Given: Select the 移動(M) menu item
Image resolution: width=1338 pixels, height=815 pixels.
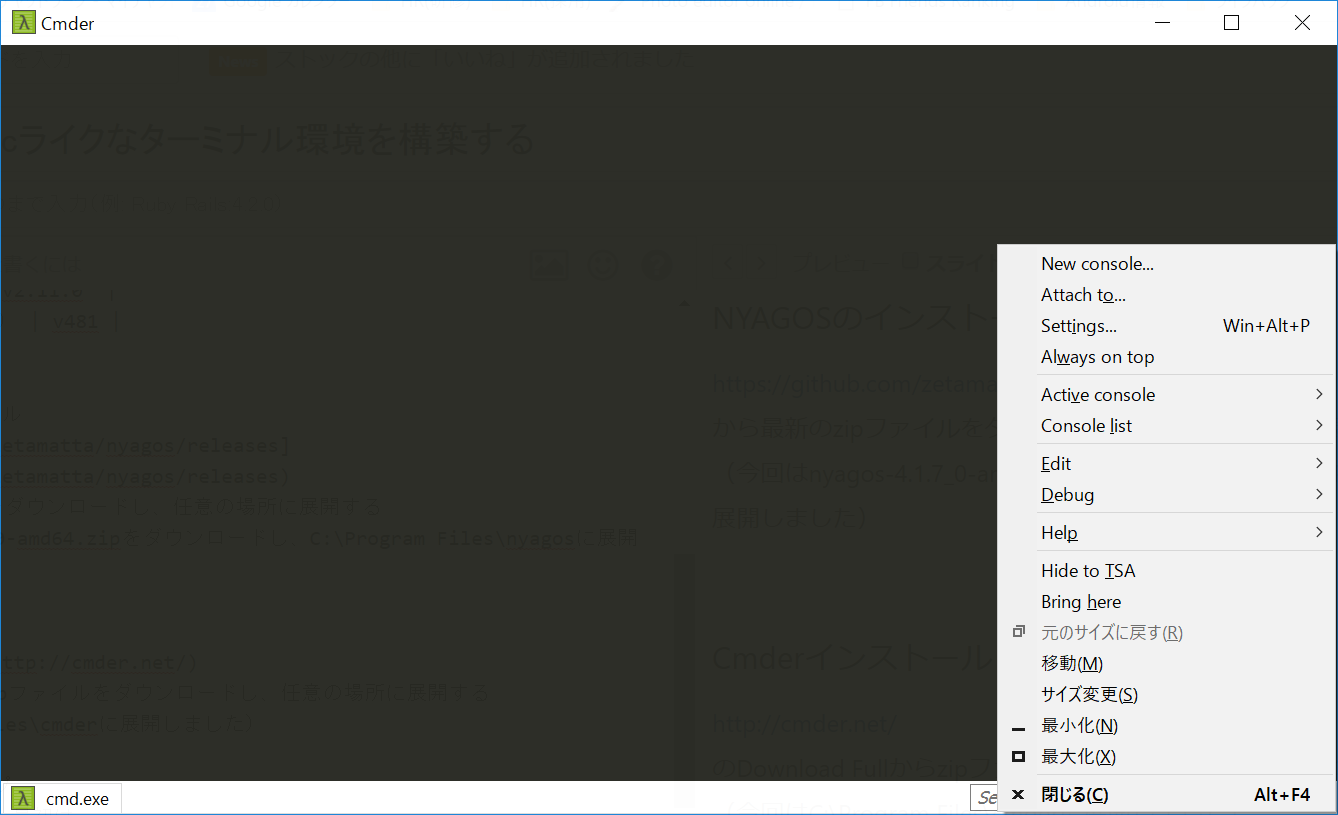Looking at the screenshot, I should 1166,664.
